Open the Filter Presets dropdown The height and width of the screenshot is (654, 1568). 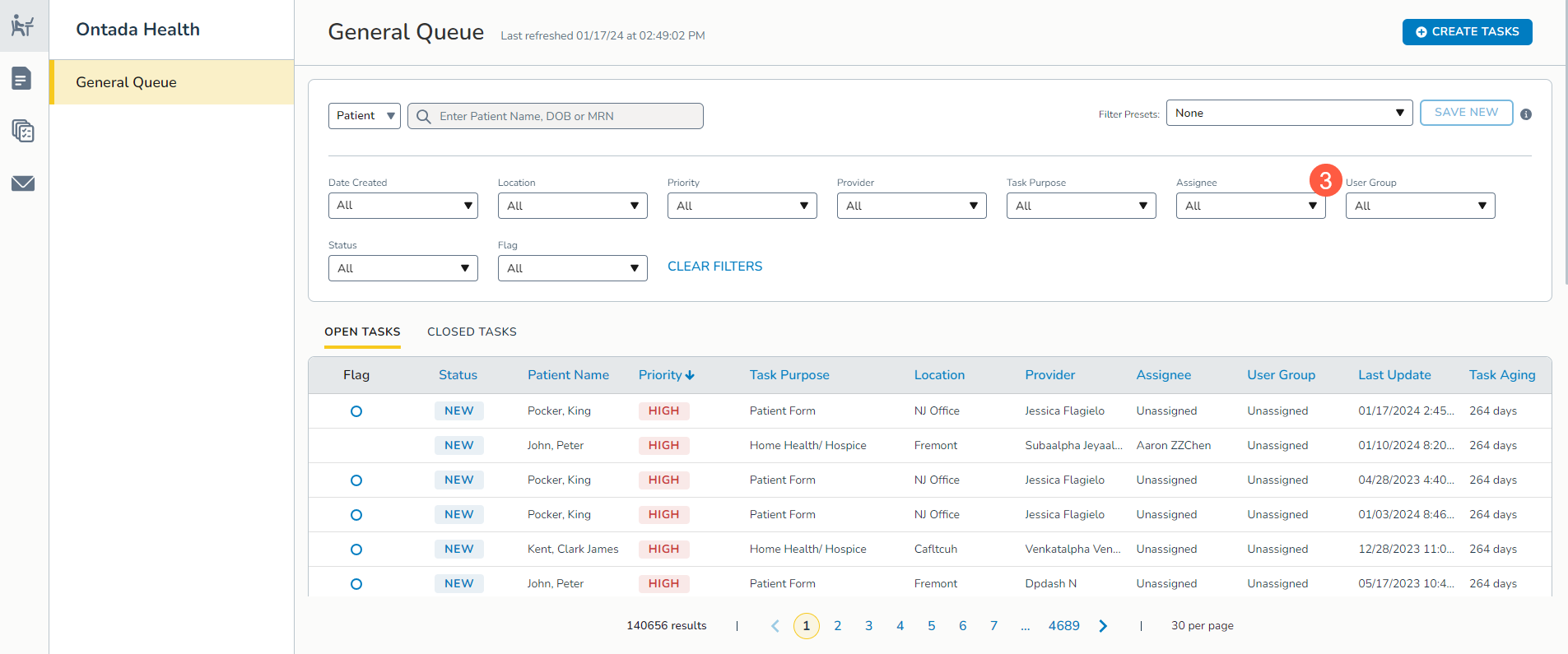coord(1288,113)
